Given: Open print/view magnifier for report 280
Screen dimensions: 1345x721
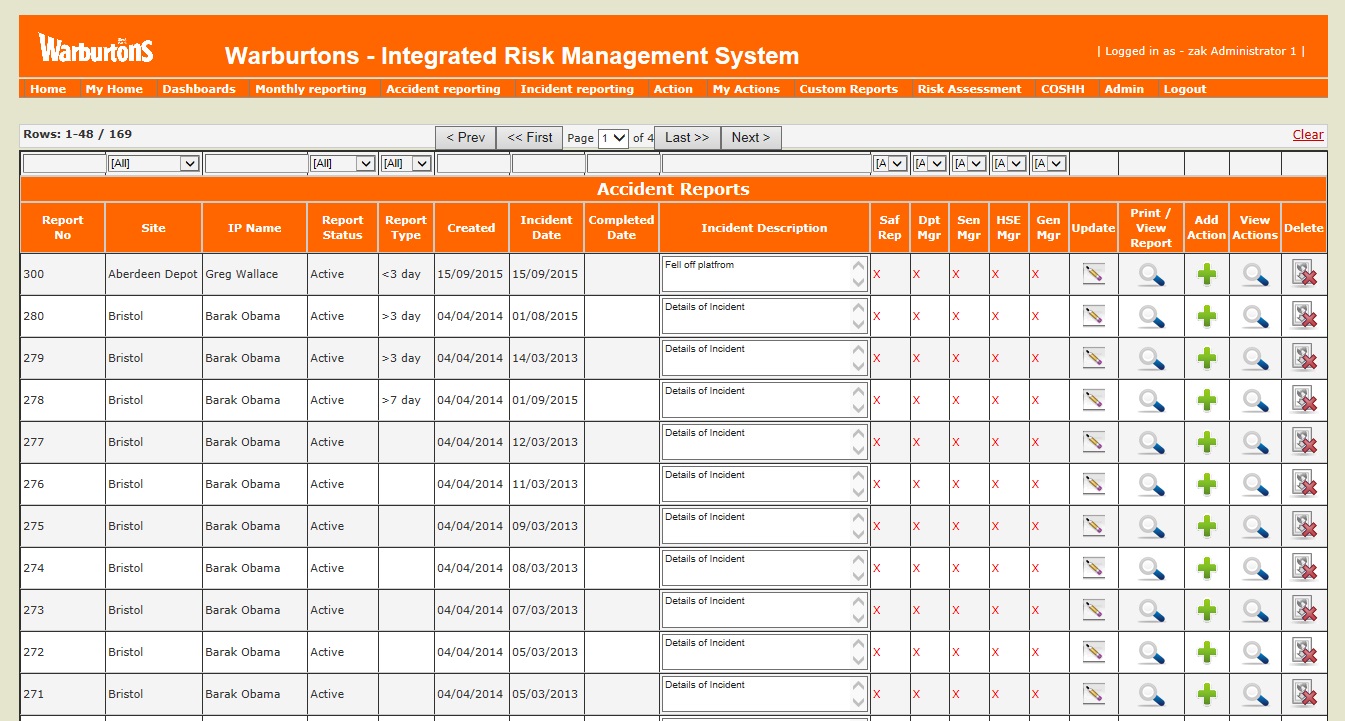Looking at the screenshot, I should pyautogui.click(x=1151, y=316).
